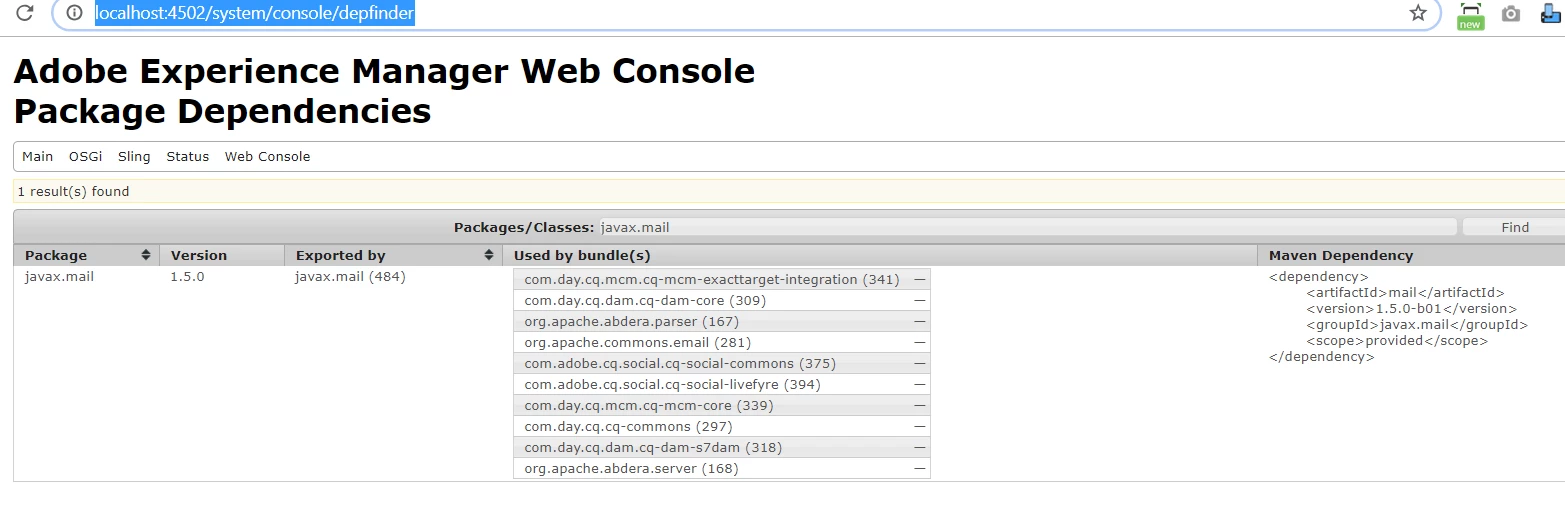Open the org.apache.abdera.parser (167) bundle
This screenshot has width=1565, height=518.
pos(631,321)
